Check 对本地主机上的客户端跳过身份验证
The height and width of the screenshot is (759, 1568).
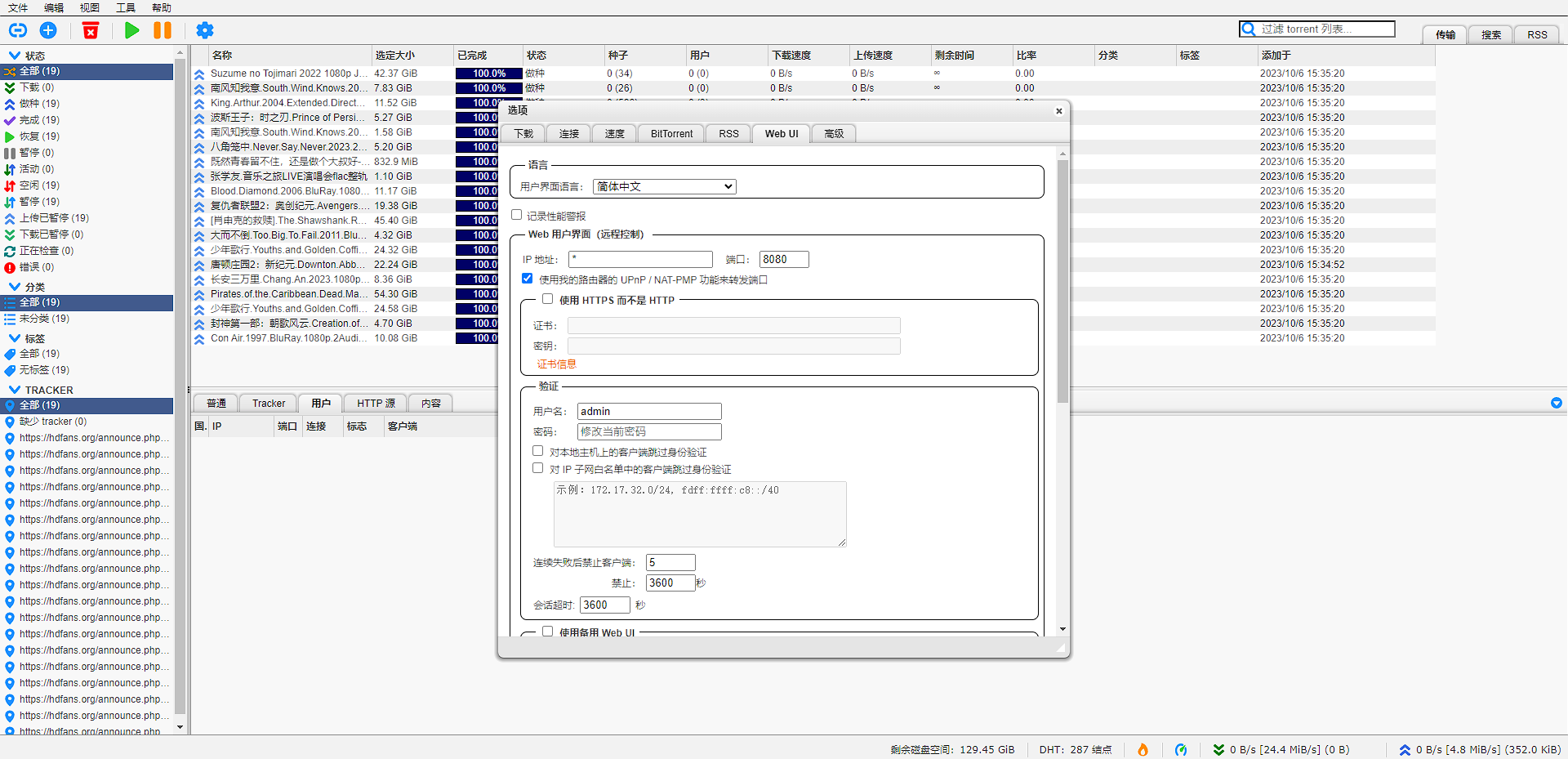538,451
